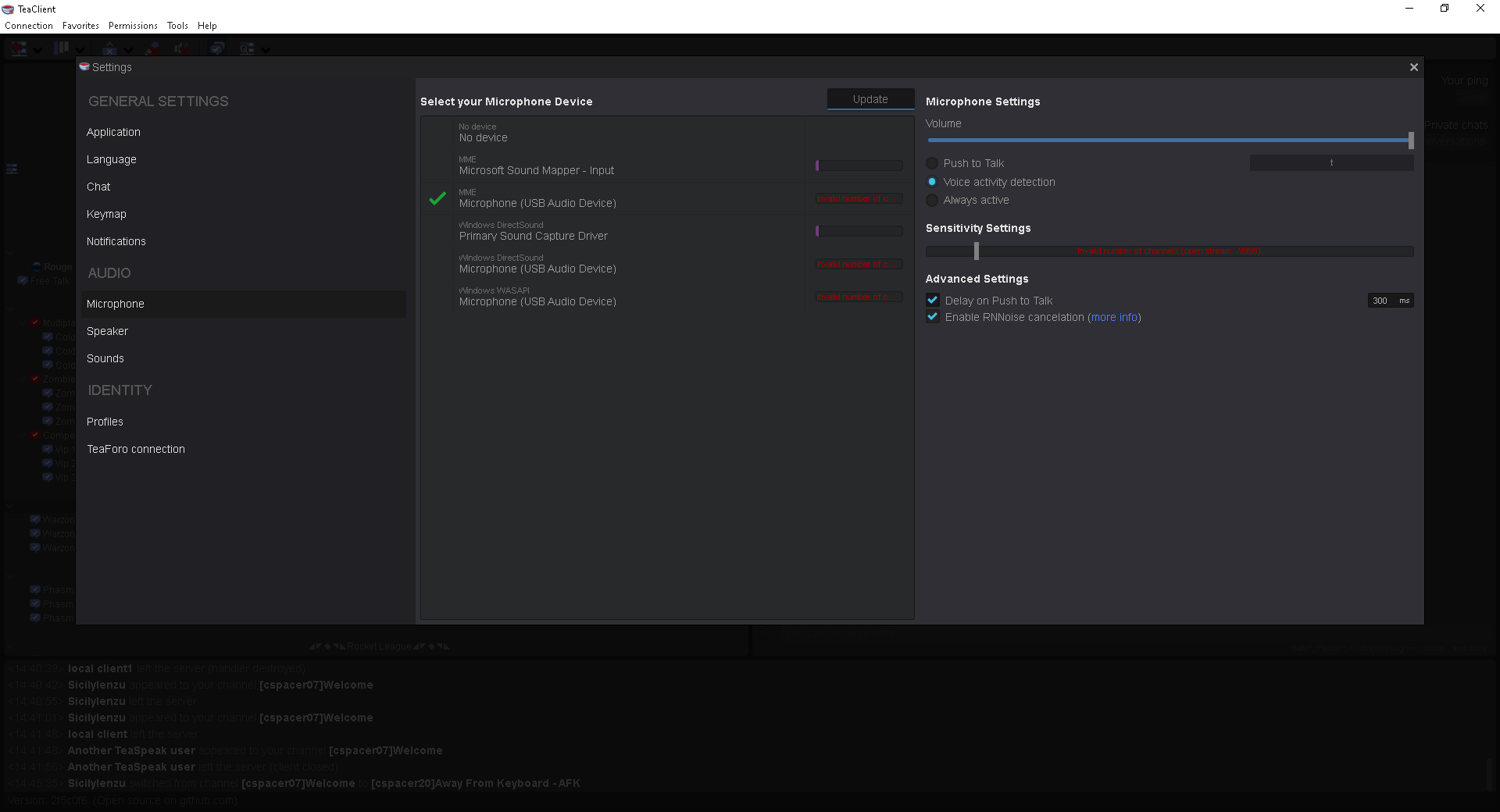Toggle Enable RNNoise cancelation
The image size is (1500, 812).
[931, 317]
